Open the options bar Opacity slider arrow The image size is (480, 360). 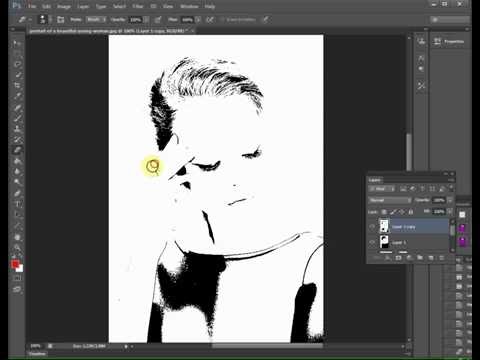coord(147,20)
